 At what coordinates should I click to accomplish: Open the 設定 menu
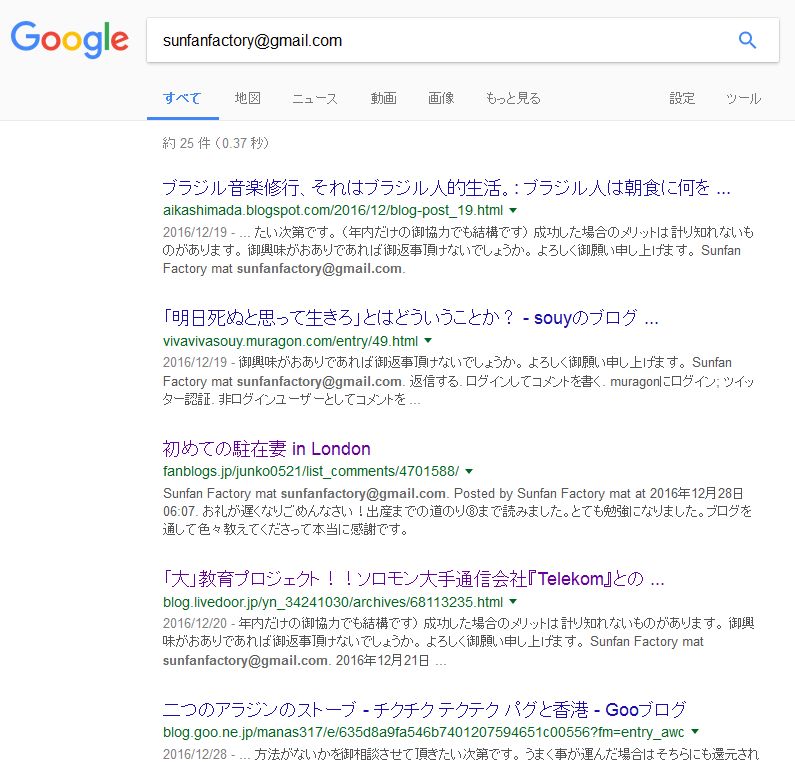tap(682, 98)
